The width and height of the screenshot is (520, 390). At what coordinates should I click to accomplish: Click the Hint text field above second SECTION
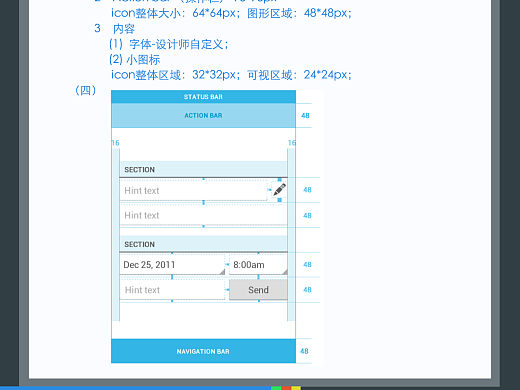click(x=203, y=215)
